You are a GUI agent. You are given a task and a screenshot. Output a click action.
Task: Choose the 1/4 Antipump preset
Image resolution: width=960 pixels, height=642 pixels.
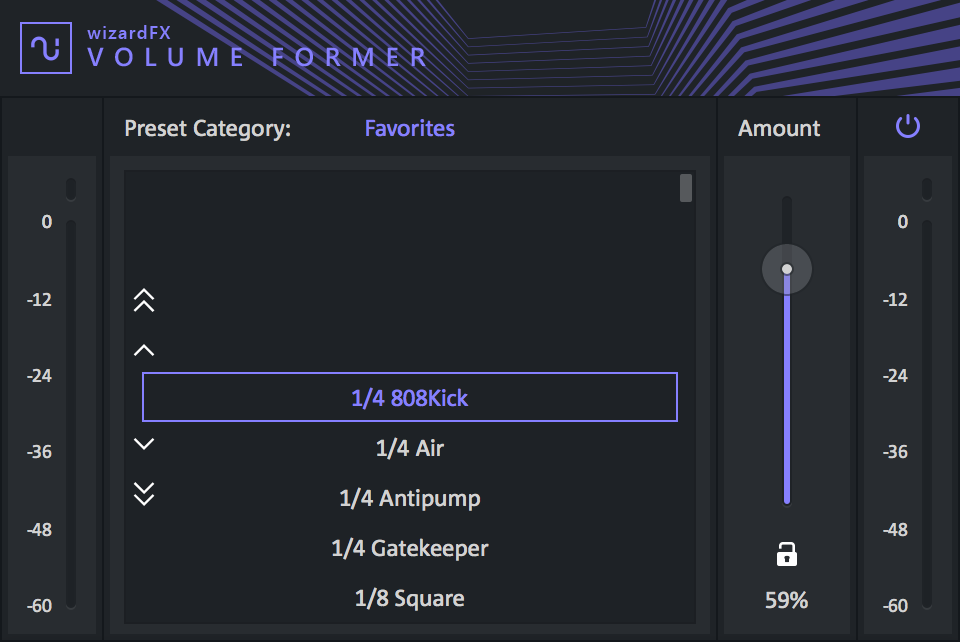(x=410, y=498)
